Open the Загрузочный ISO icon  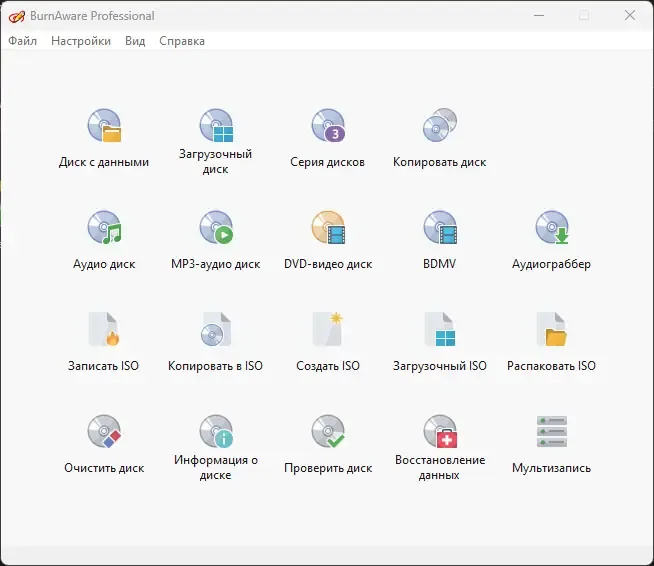pos(440,329)
